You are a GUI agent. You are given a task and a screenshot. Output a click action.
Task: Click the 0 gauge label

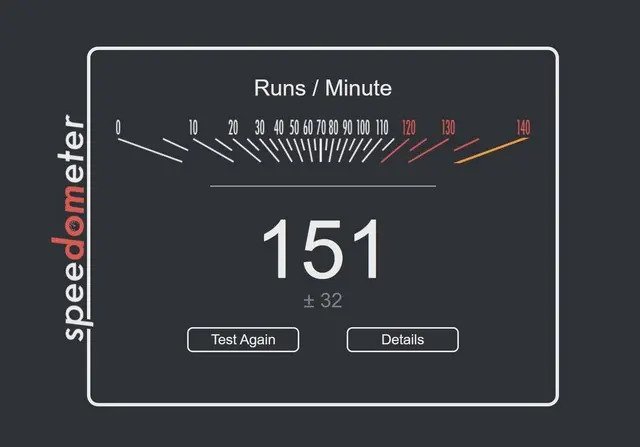click(118, 127)
